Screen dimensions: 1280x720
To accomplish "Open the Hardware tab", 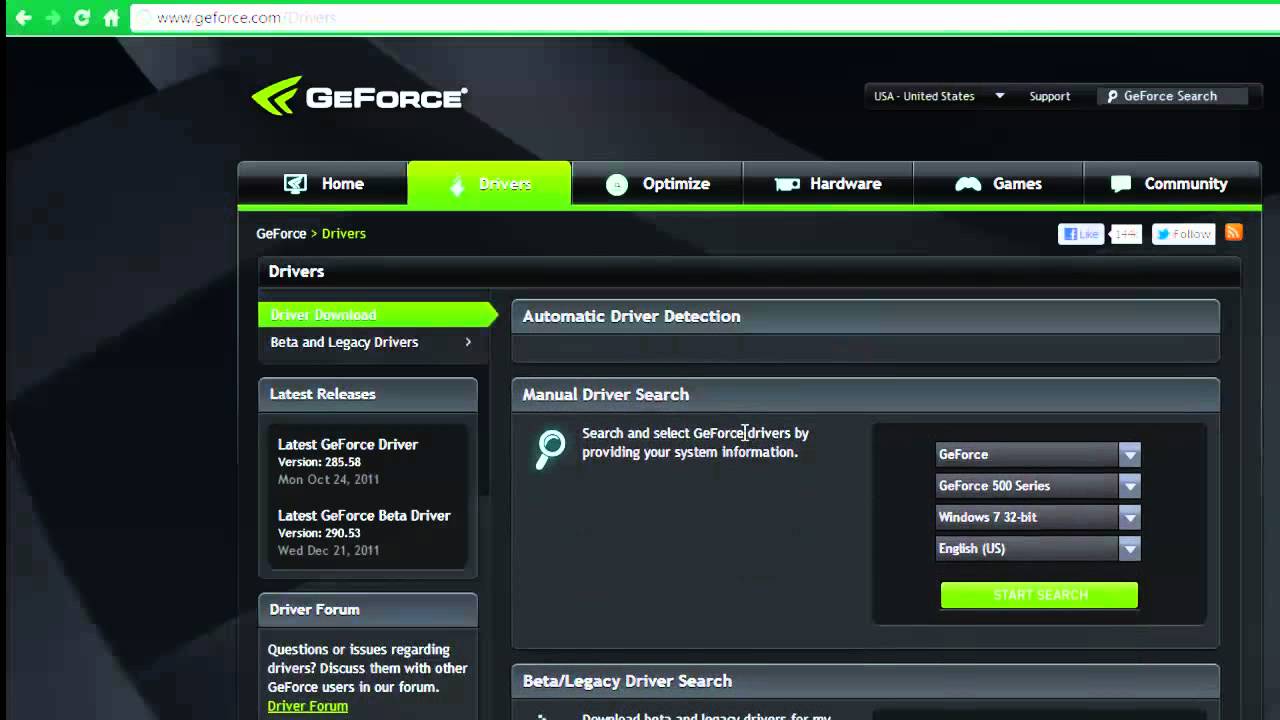I will pyautogui.click(x=828, y=184).
